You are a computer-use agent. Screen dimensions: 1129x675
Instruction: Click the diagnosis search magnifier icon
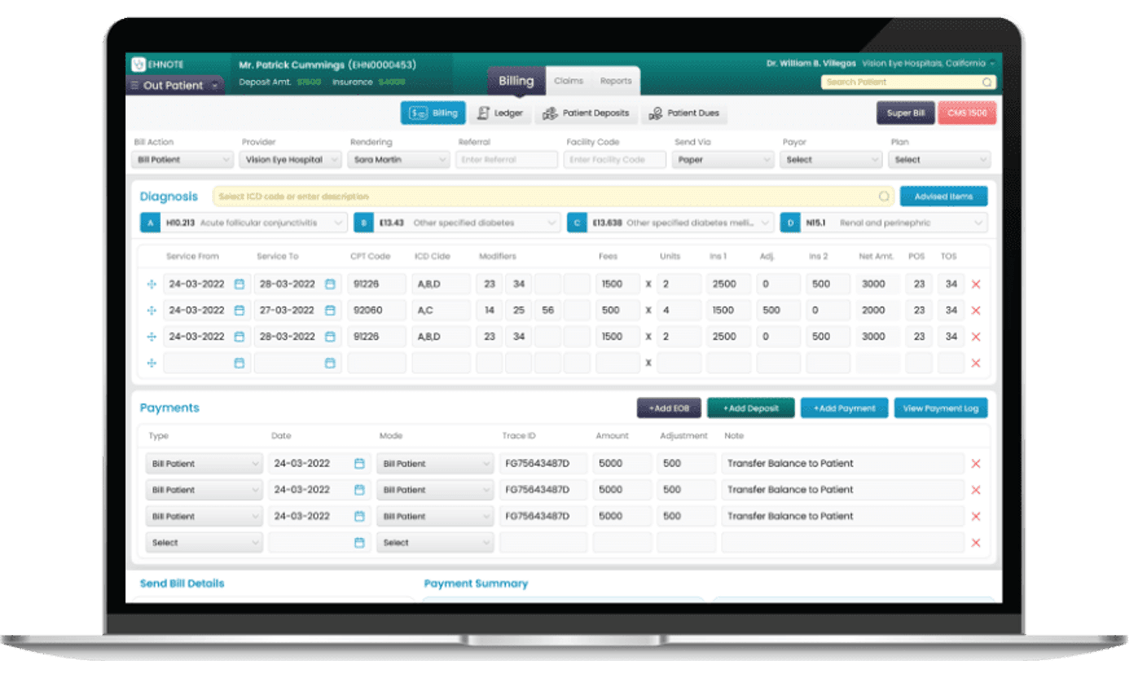884,197
